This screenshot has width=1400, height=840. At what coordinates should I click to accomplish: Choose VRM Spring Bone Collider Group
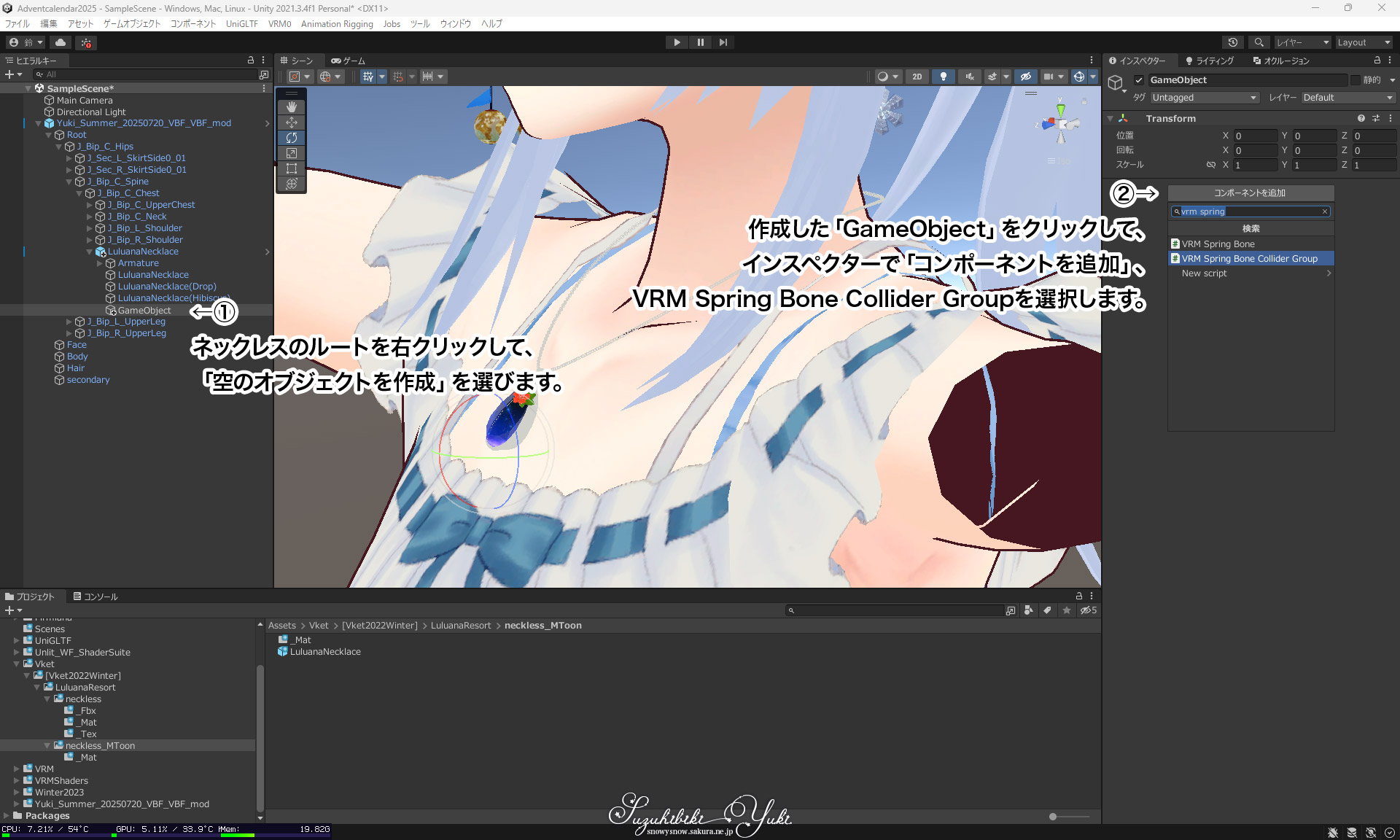1249,259
